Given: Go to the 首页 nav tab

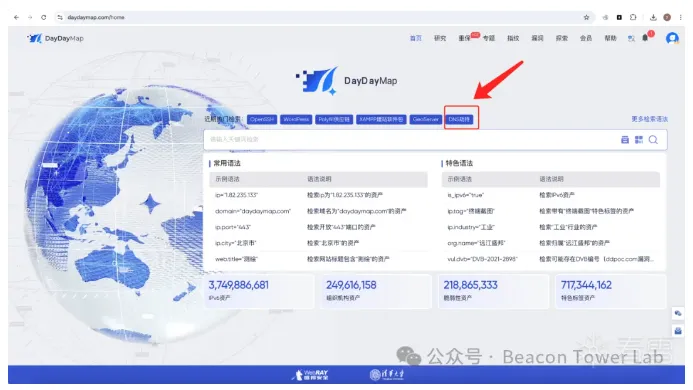Looking at the screenshot, I should click(415, 38).
